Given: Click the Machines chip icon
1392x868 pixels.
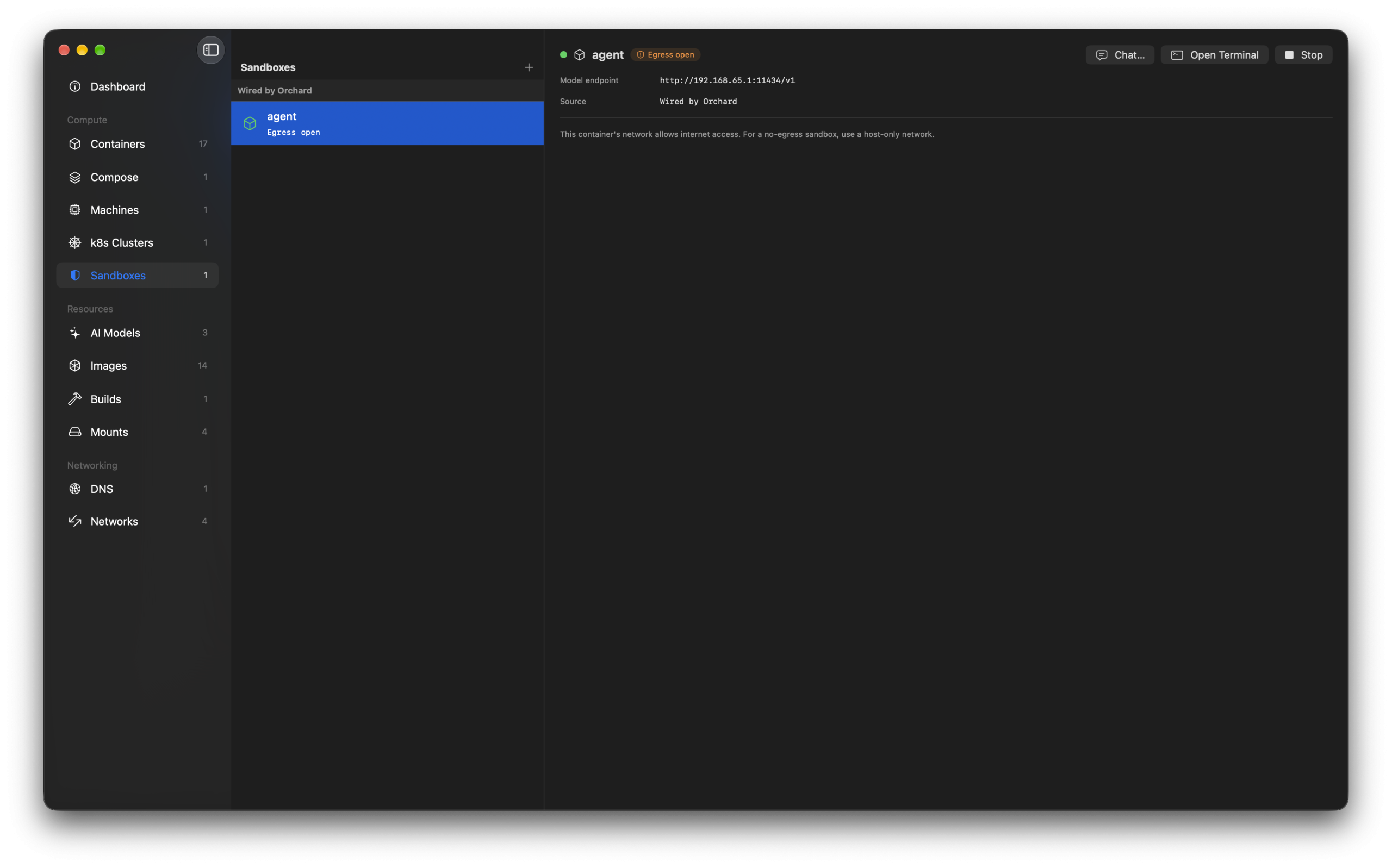Looking at the screenshot, I should pos(74,210).
